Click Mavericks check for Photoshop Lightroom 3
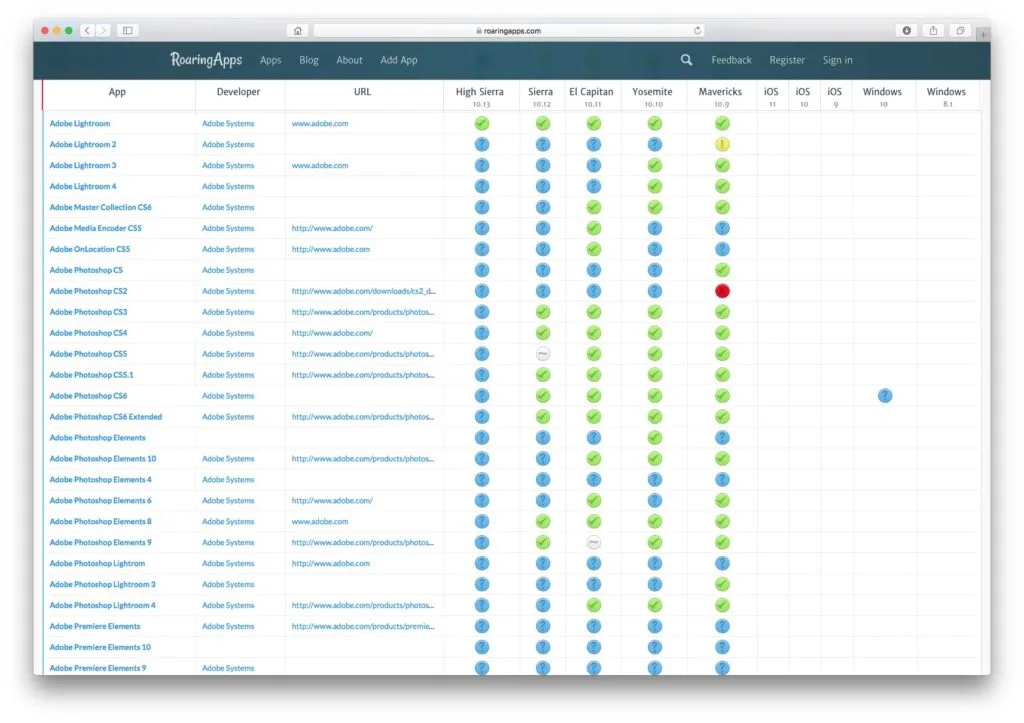The height and width of the screenshot is (723, 1024). click(722, 585)
